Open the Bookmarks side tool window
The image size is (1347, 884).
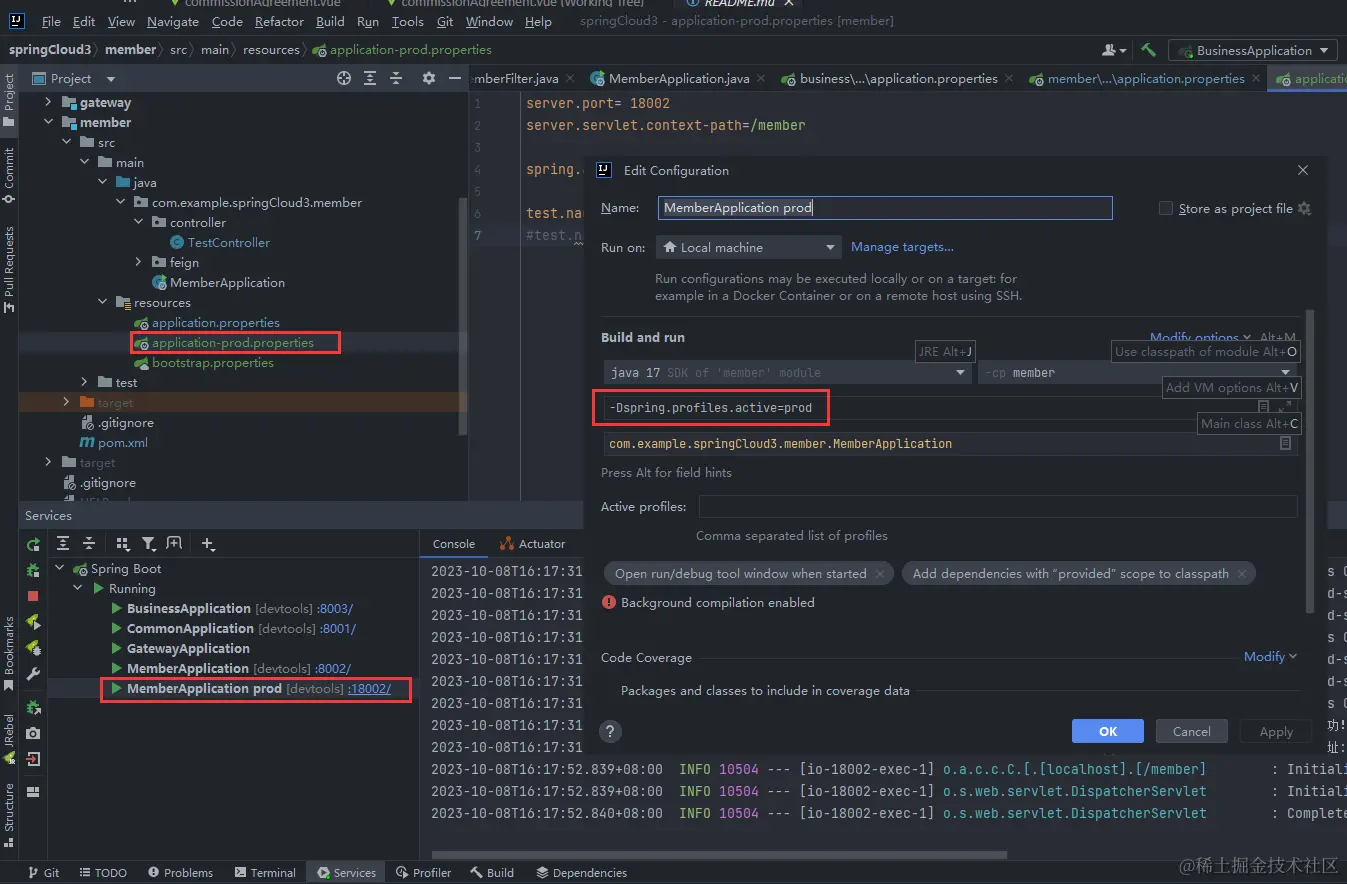9,654
